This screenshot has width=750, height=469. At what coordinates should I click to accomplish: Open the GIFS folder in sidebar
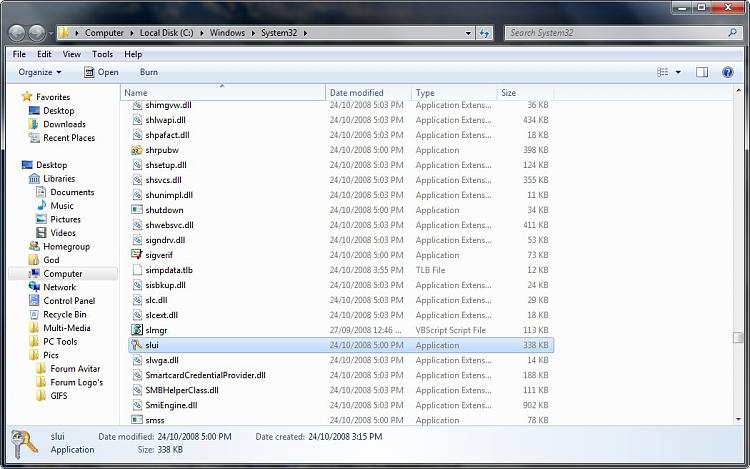pyautogui.click(x=59, y=396)
